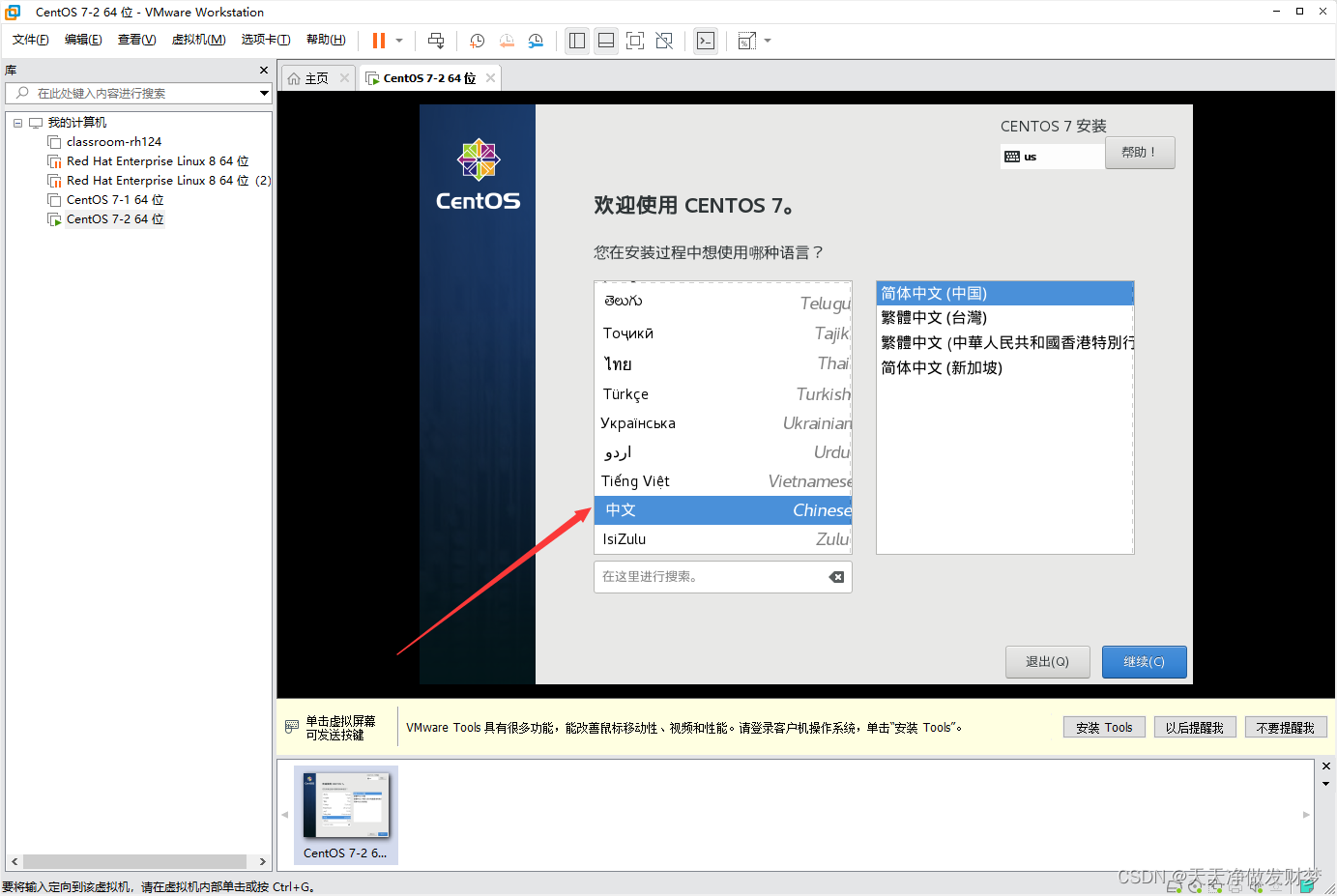Click the library scrollbar left arrow

14,861
